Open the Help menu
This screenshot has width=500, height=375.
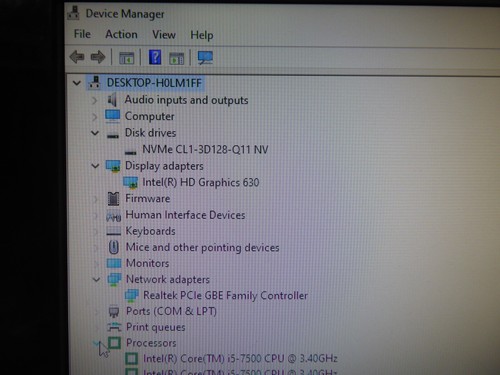point(202,35)
